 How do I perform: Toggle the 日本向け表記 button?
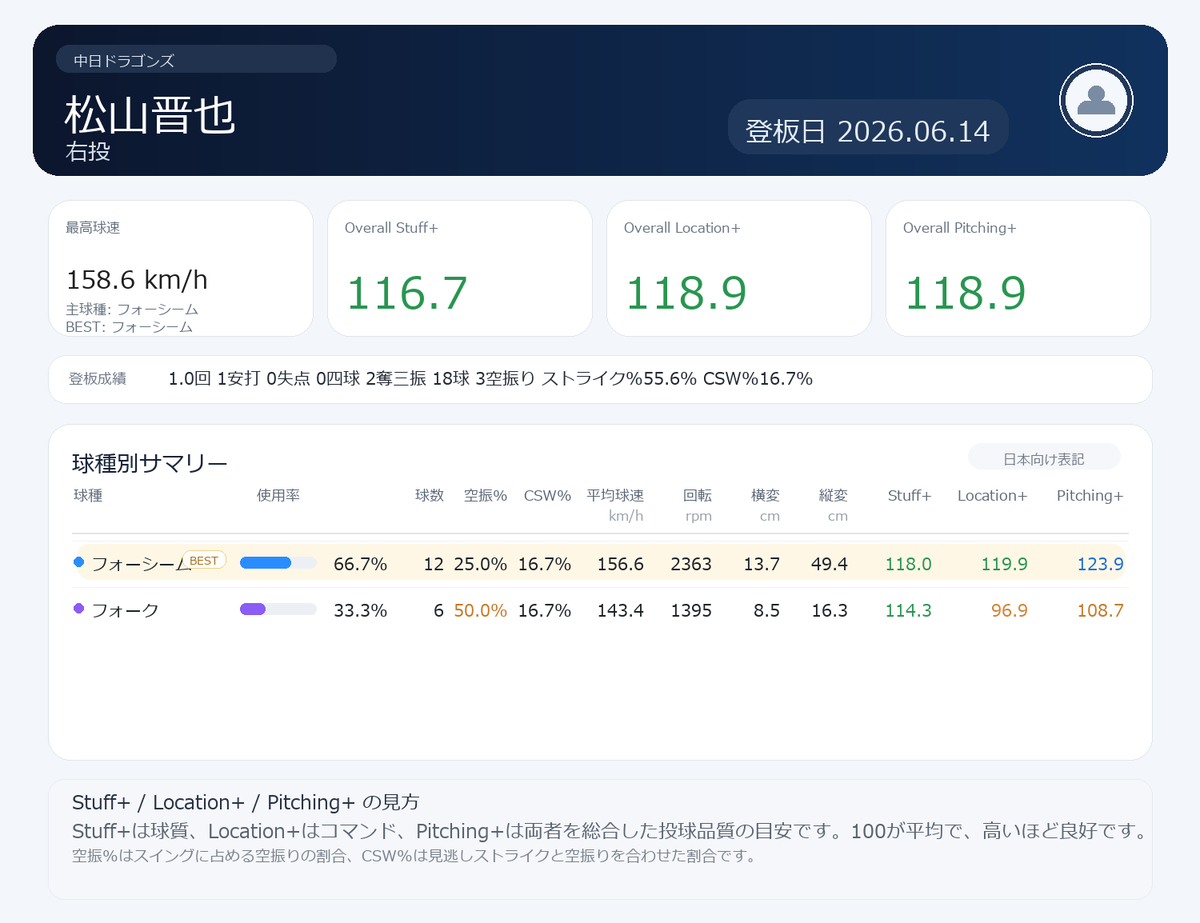(x=1044, y=459)
